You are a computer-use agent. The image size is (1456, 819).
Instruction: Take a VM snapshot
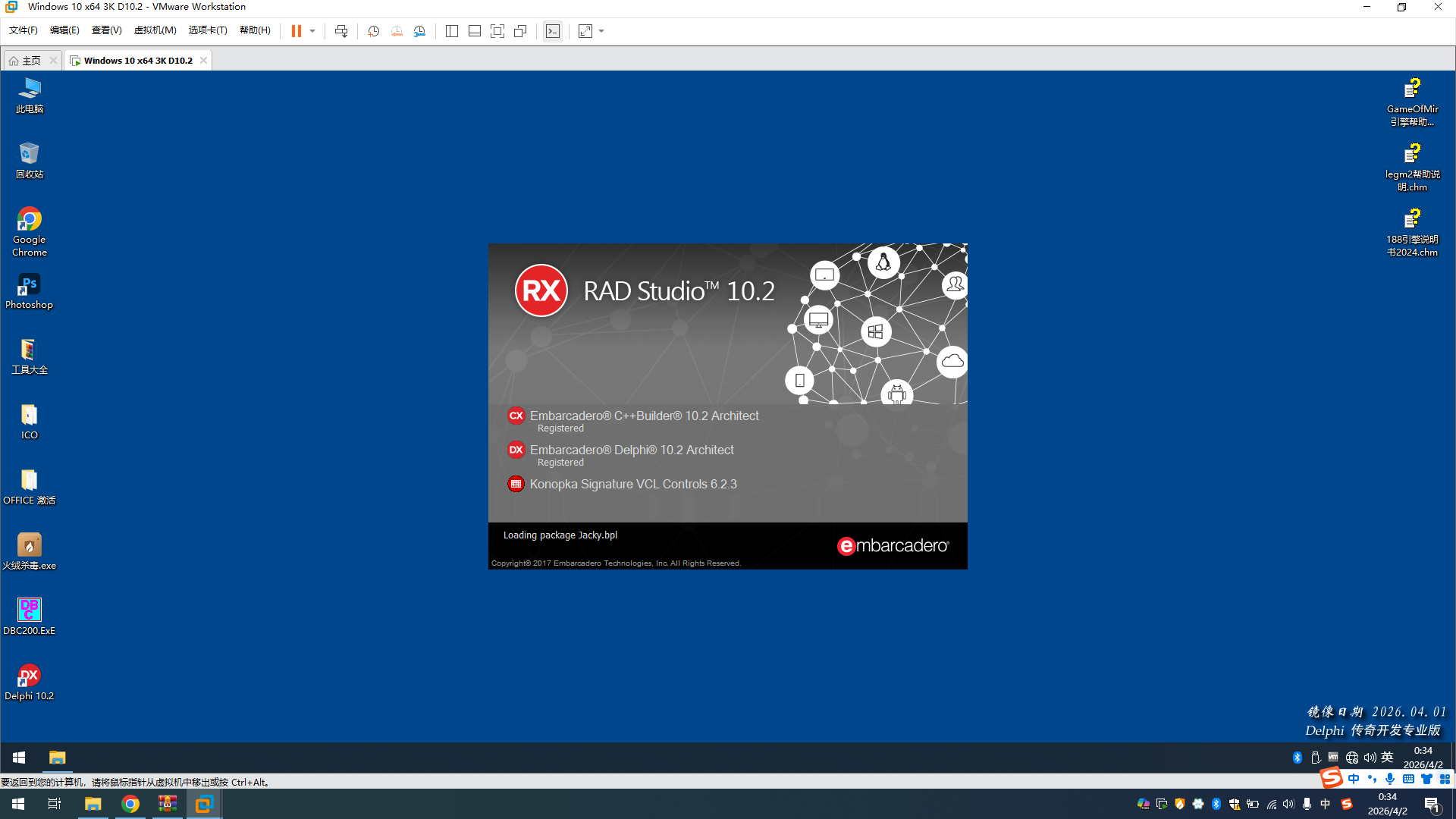point(373,31)
